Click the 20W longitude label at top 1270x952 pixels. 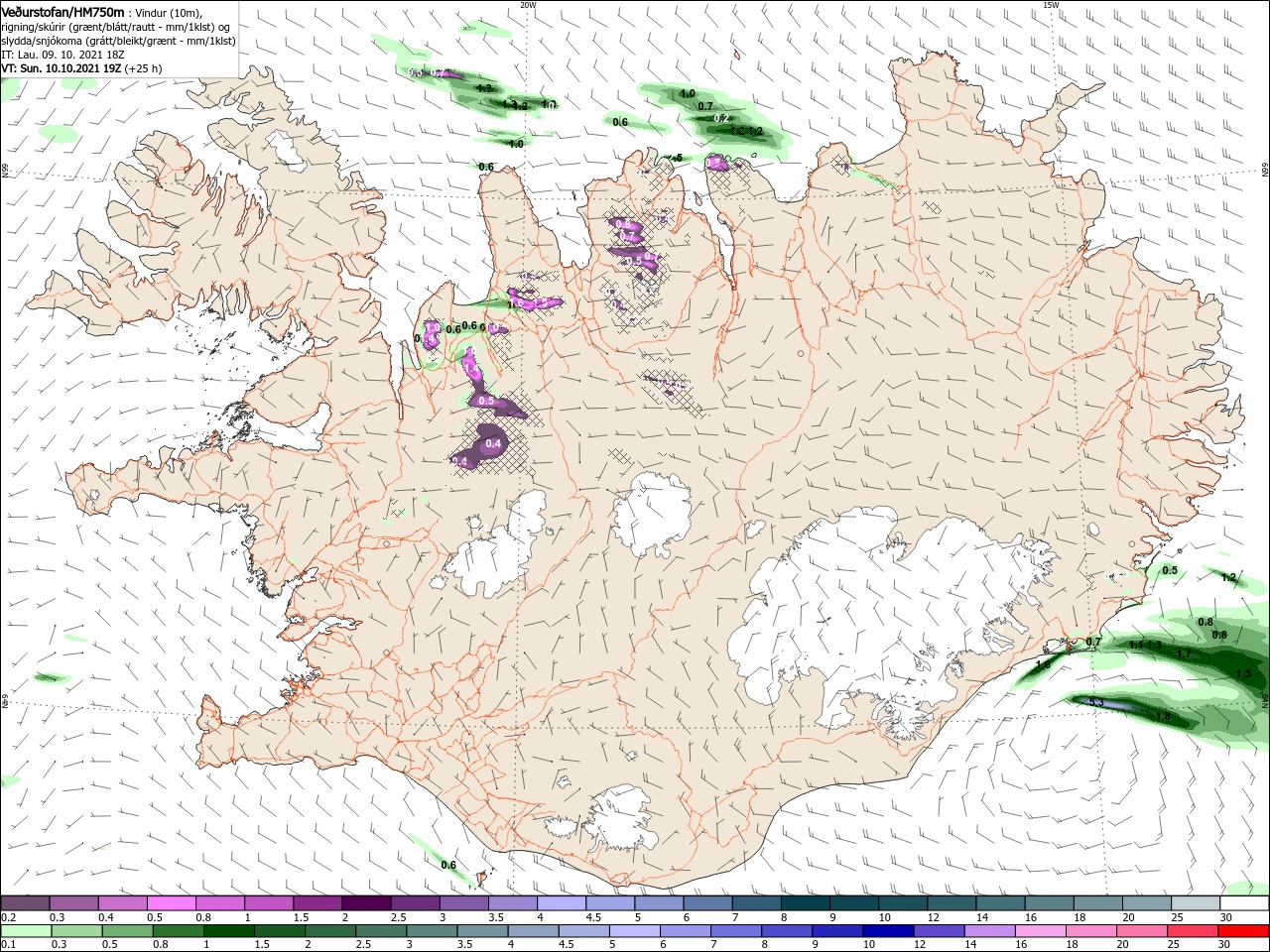tap(528, 4)
